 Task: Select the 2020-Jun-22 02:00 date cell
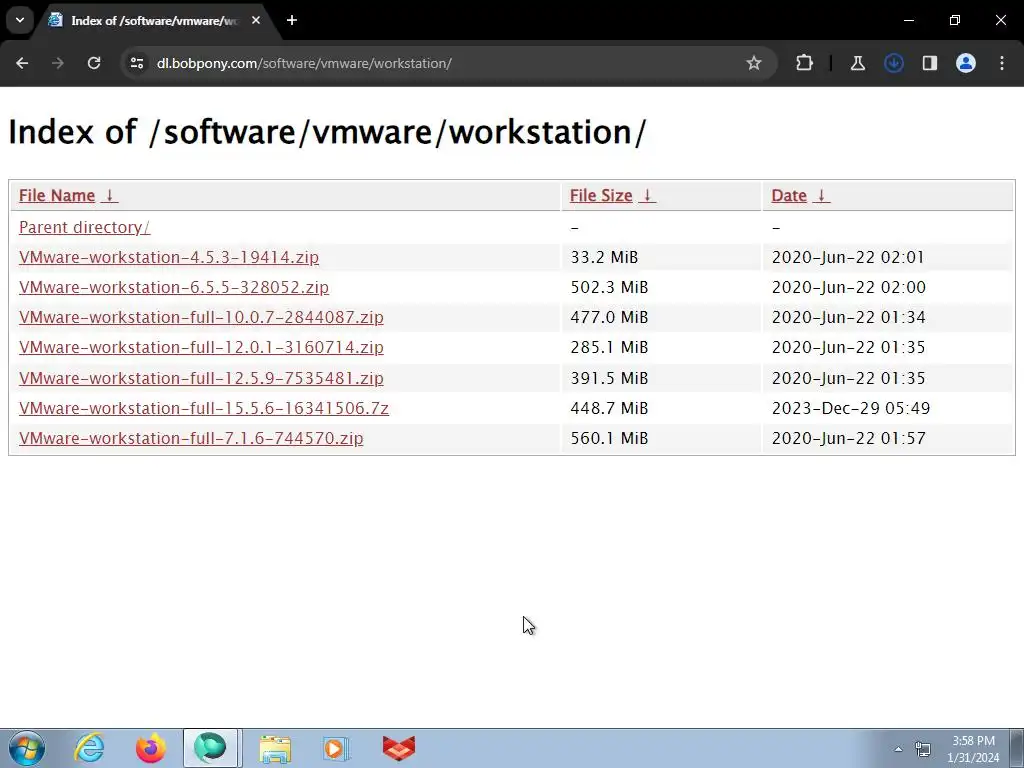pyautogui.click(x=888, y=287)
